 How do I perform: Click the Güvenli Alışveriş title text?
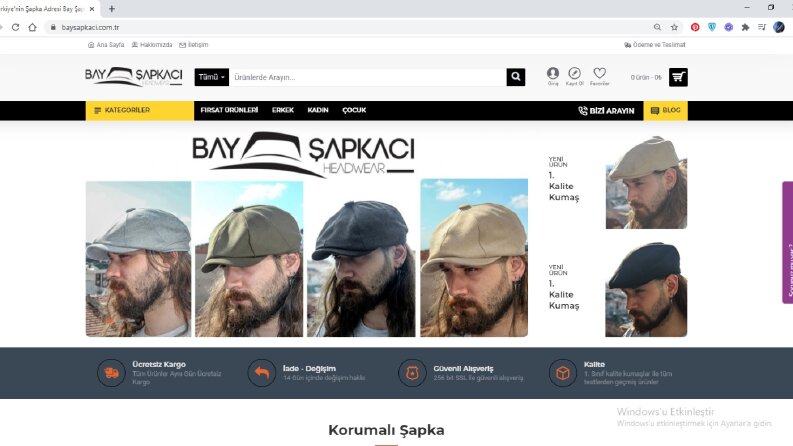click(x=463, y=368)
